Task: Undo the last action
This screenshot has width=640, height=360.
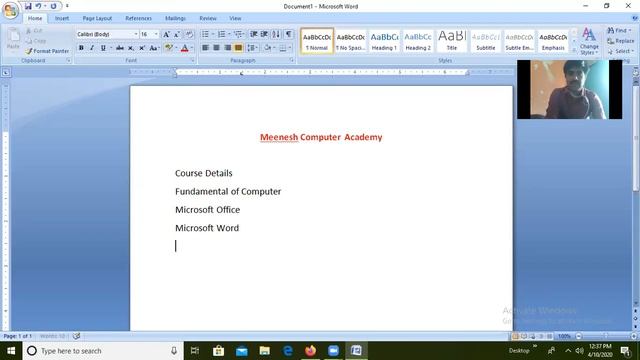Action: click(38, 6)
